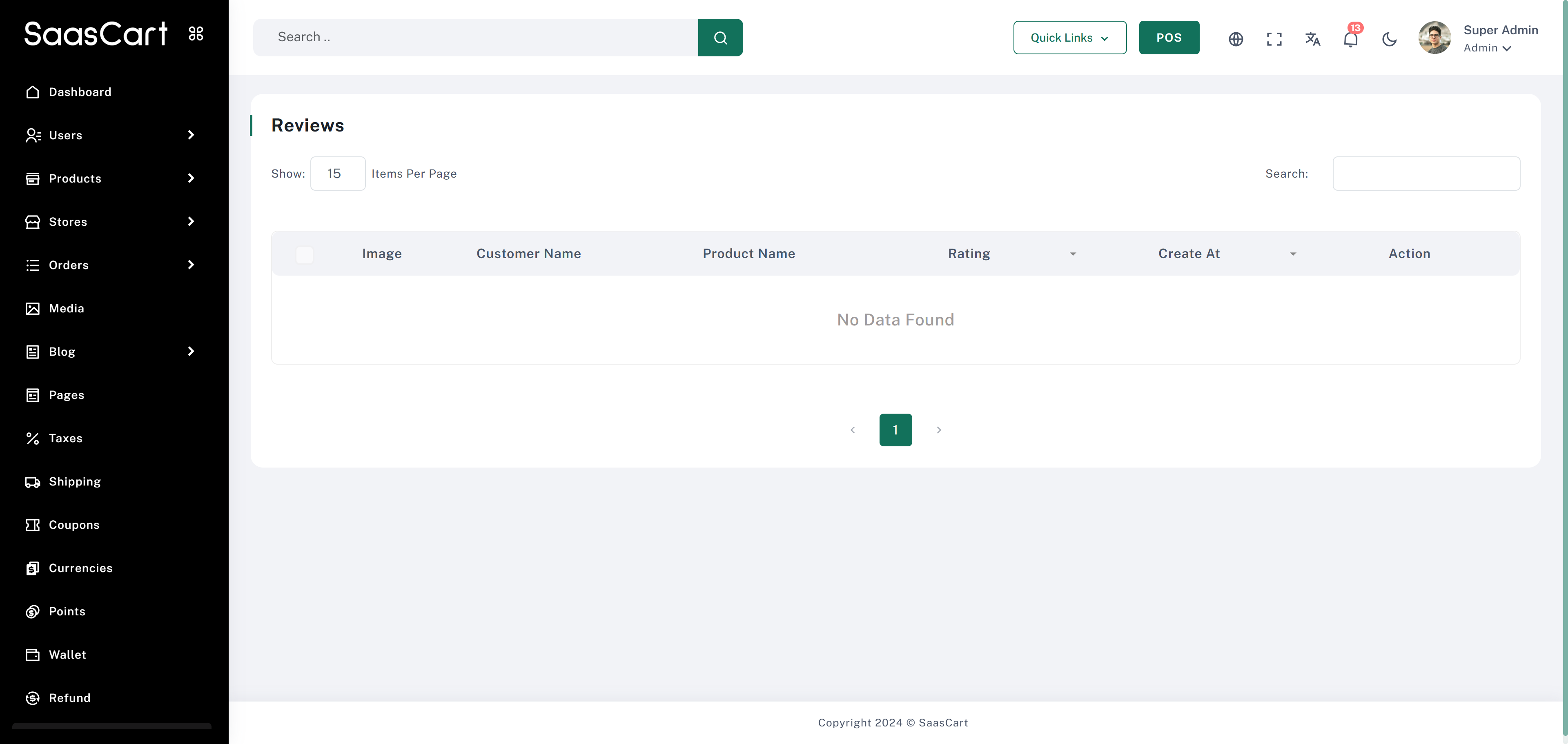Click the Super Admin avatar
This screenshot has width=1568, height=744.
1434,38
